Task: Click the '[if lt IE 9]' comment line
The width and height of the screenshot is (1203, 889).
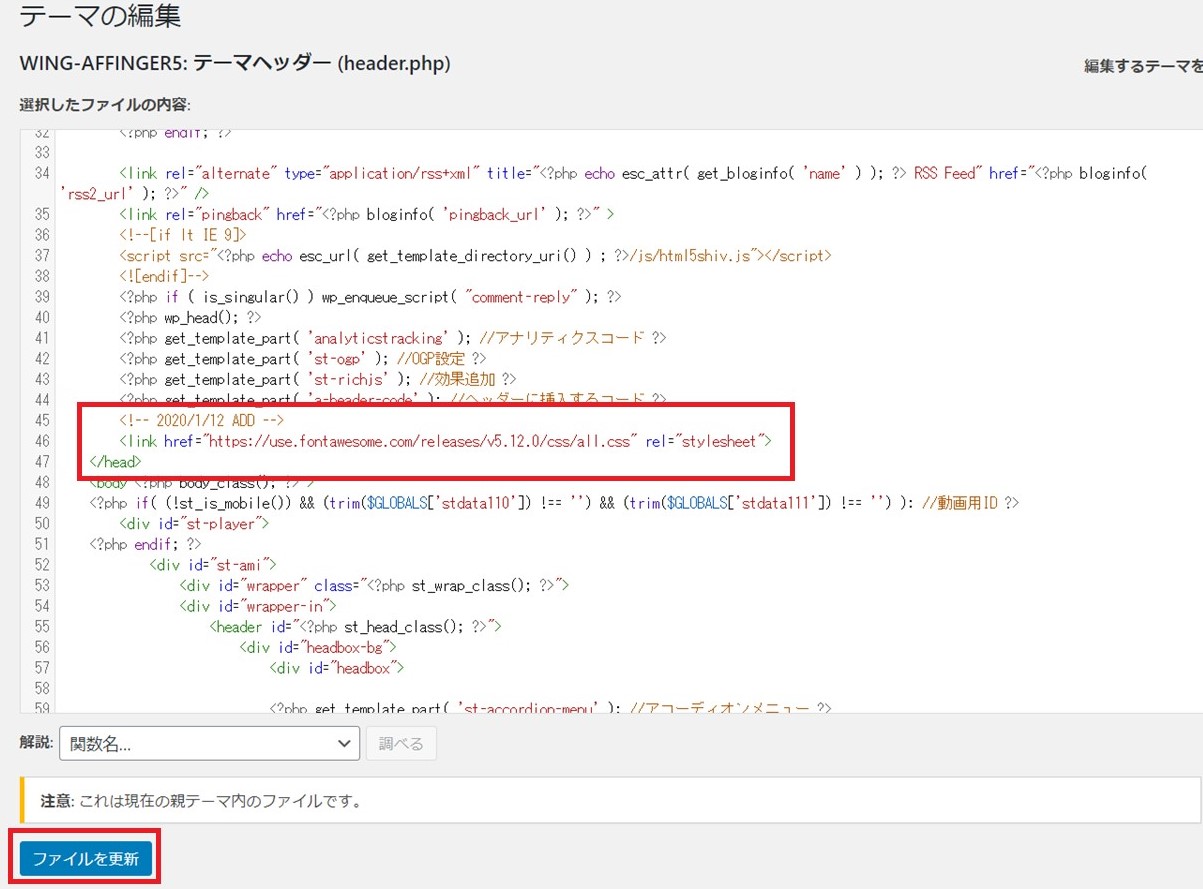Action: (183, 235)
